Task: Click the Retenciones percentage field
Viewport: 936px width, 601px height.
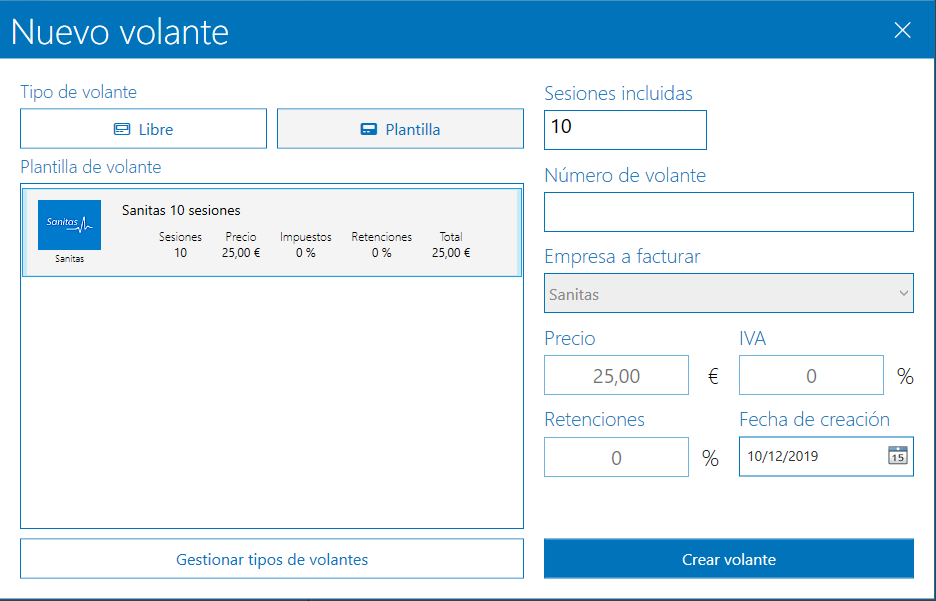Action: 616,457
